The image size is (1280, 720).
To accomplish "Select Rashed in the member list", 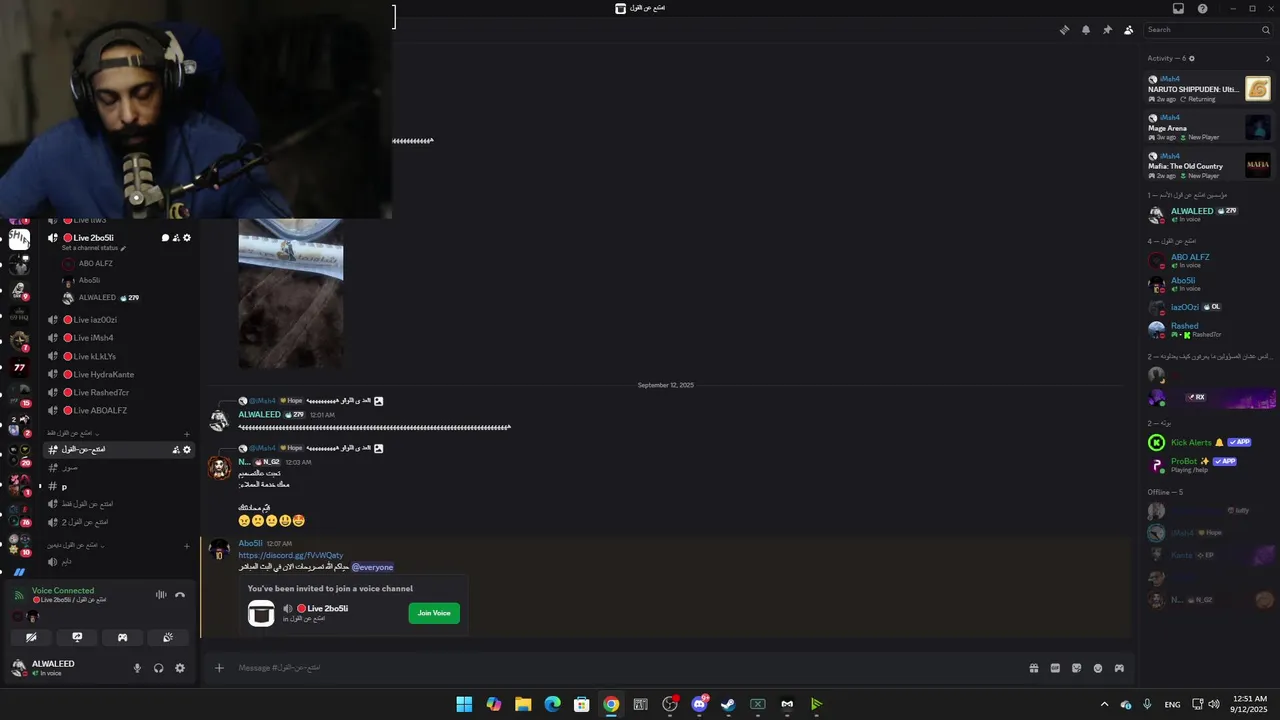I will click(1209, 330).
